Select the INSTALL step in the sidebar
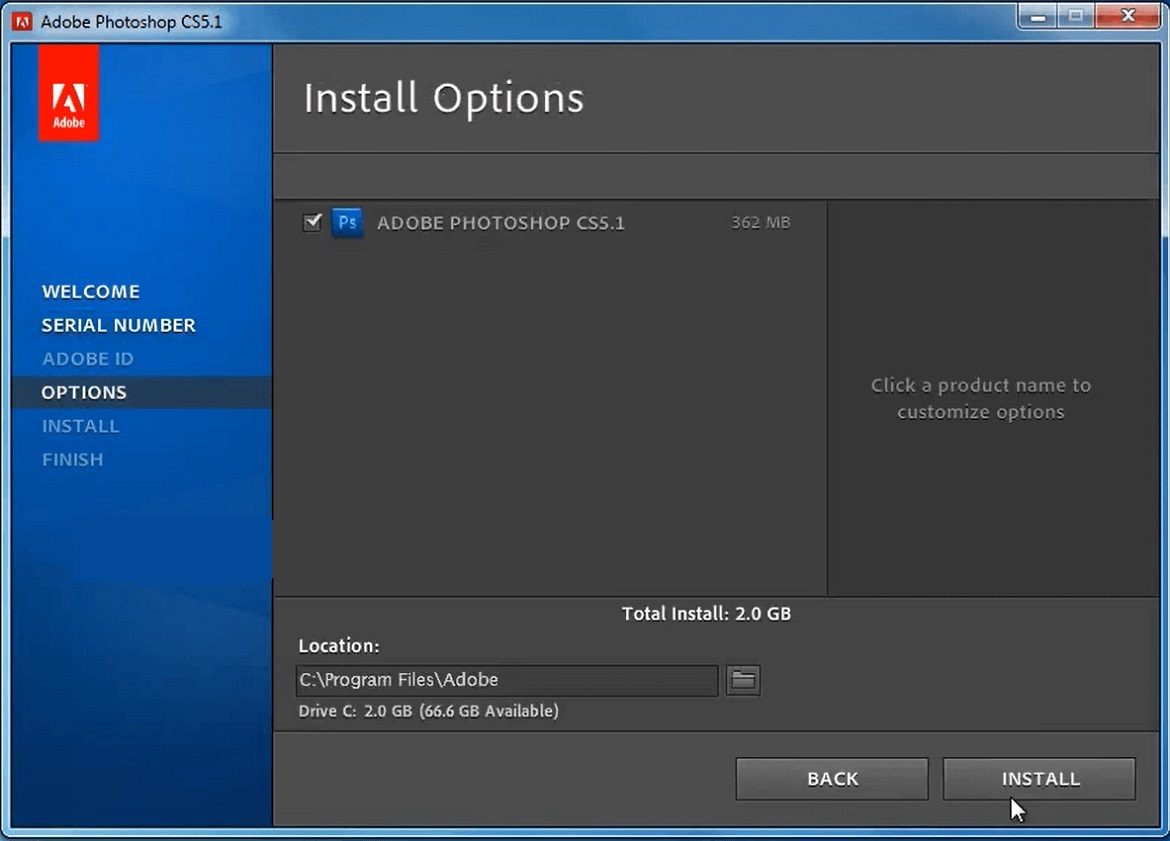The width and height of the screenshot is (1170, 841). [x=81, y=426]
